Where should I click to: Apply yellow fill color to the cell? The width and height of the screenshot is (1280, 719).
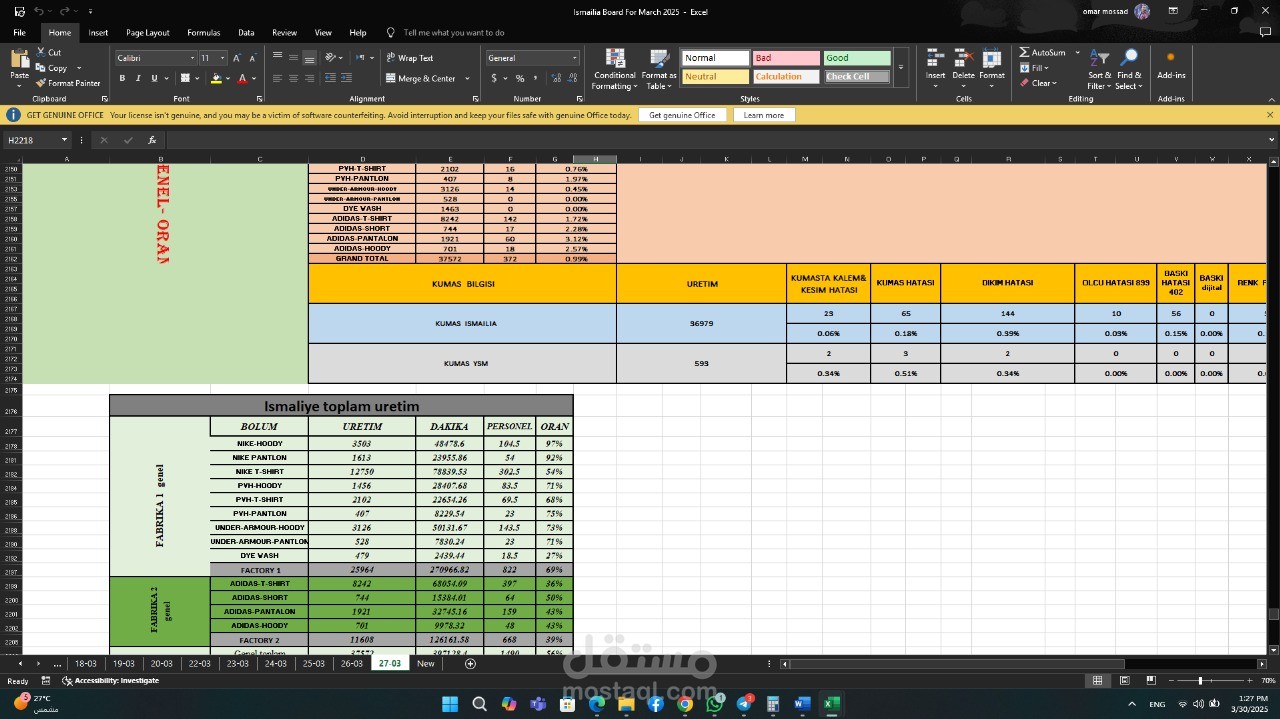point(216,78)
